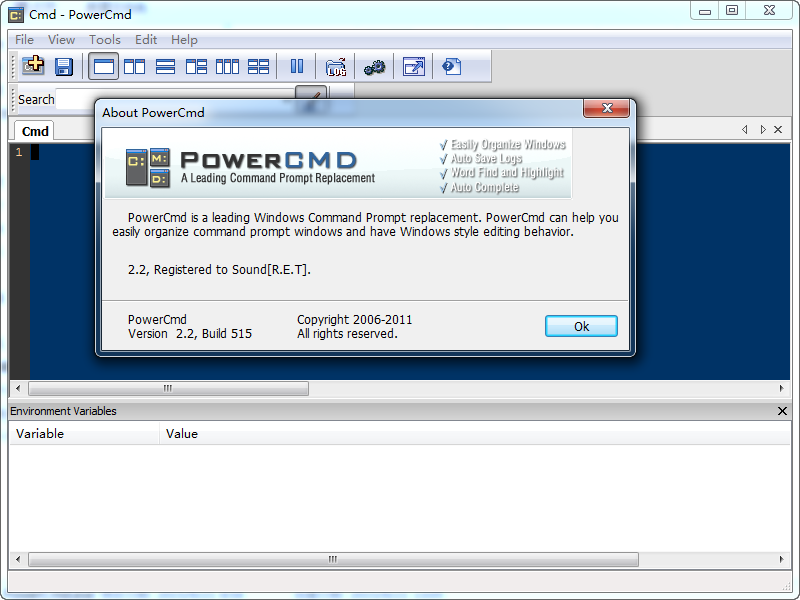This screenshot has height=600, width=800.
Task: Click the save log floppy icon
Action: (x=64, y=66)
